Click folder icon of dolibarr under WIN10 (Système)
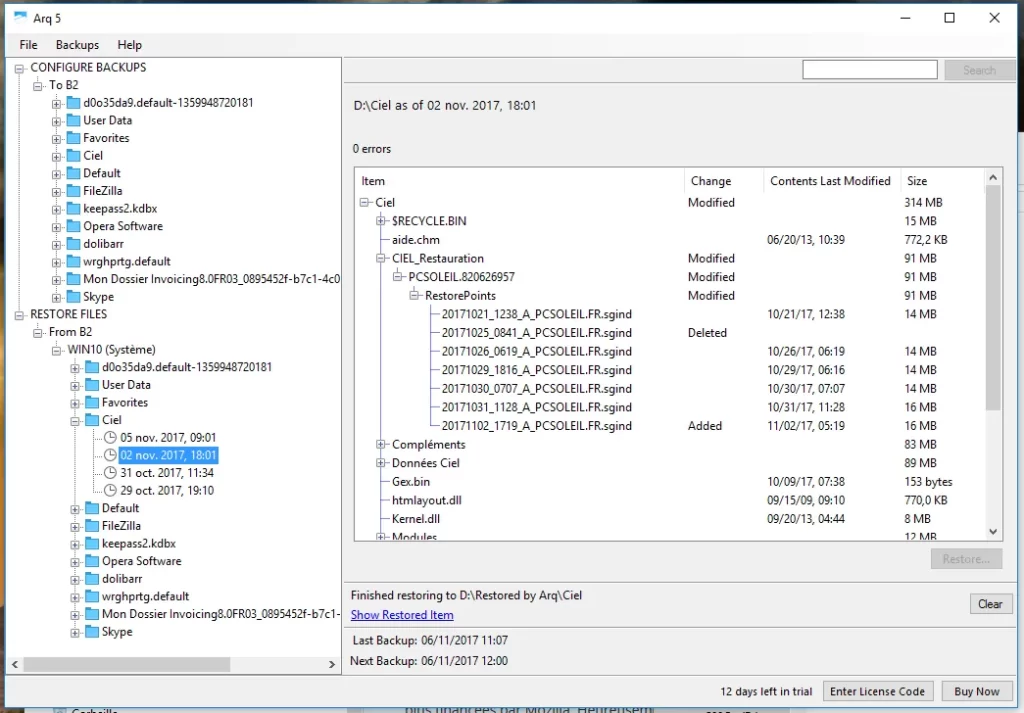Viewport: 1024px width, 713px height. click(x=92, y=578)
